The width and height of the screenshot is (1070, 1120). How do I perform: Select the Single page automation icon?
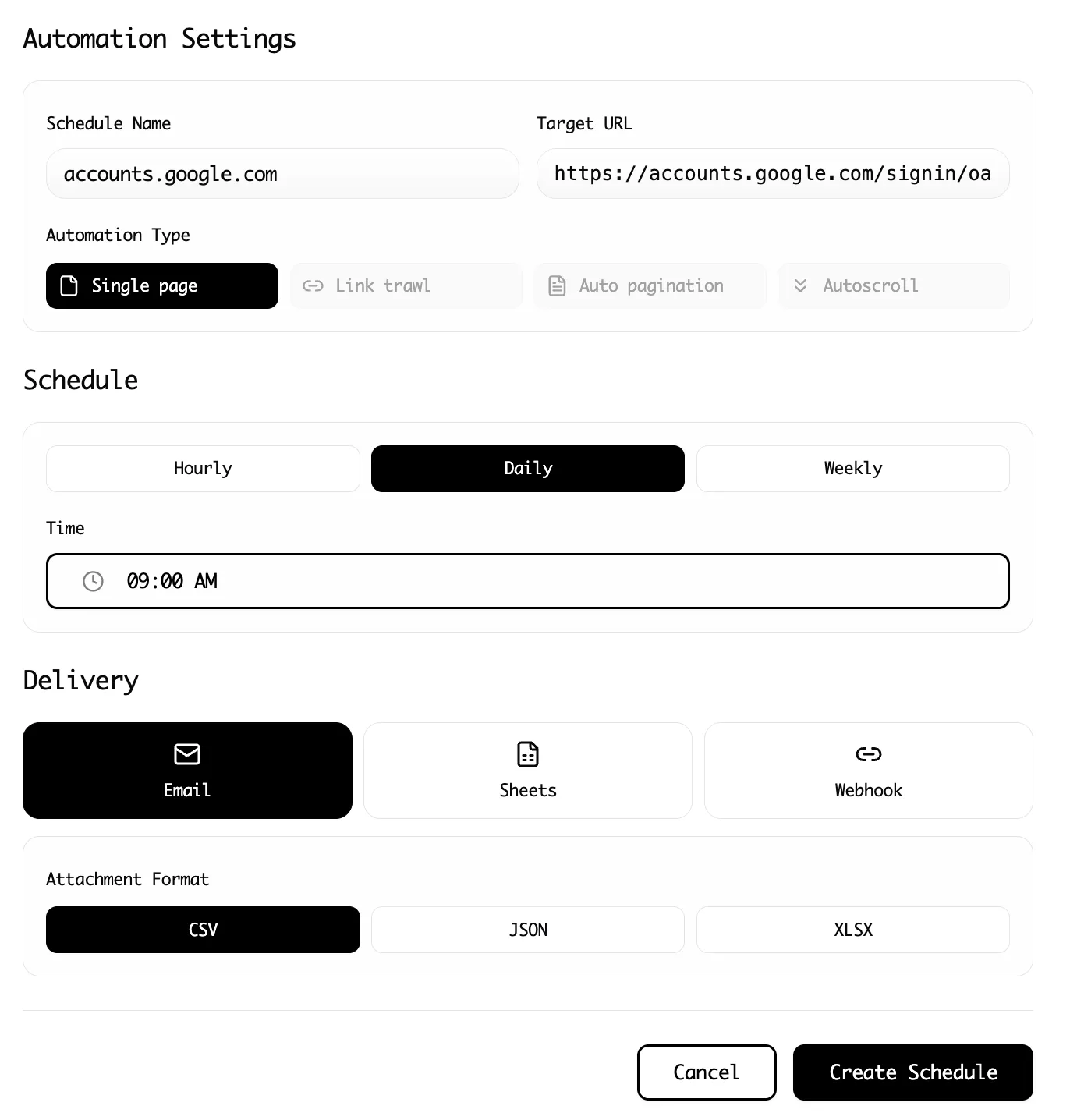pos(67,285)
